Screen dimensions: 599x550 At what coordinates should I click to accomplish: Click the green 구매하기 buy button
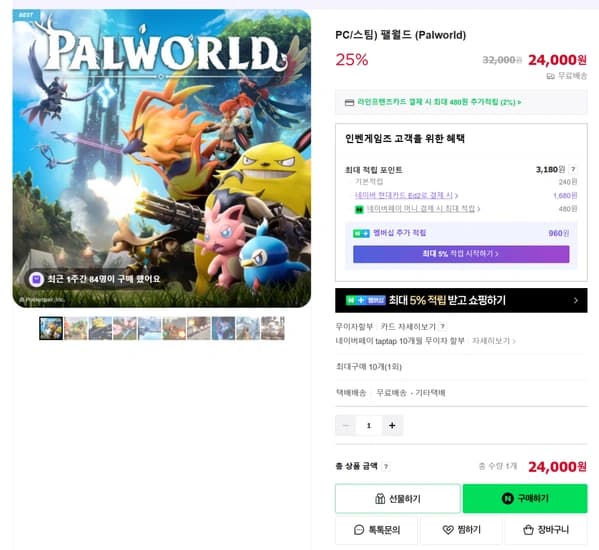click(525, 498)
